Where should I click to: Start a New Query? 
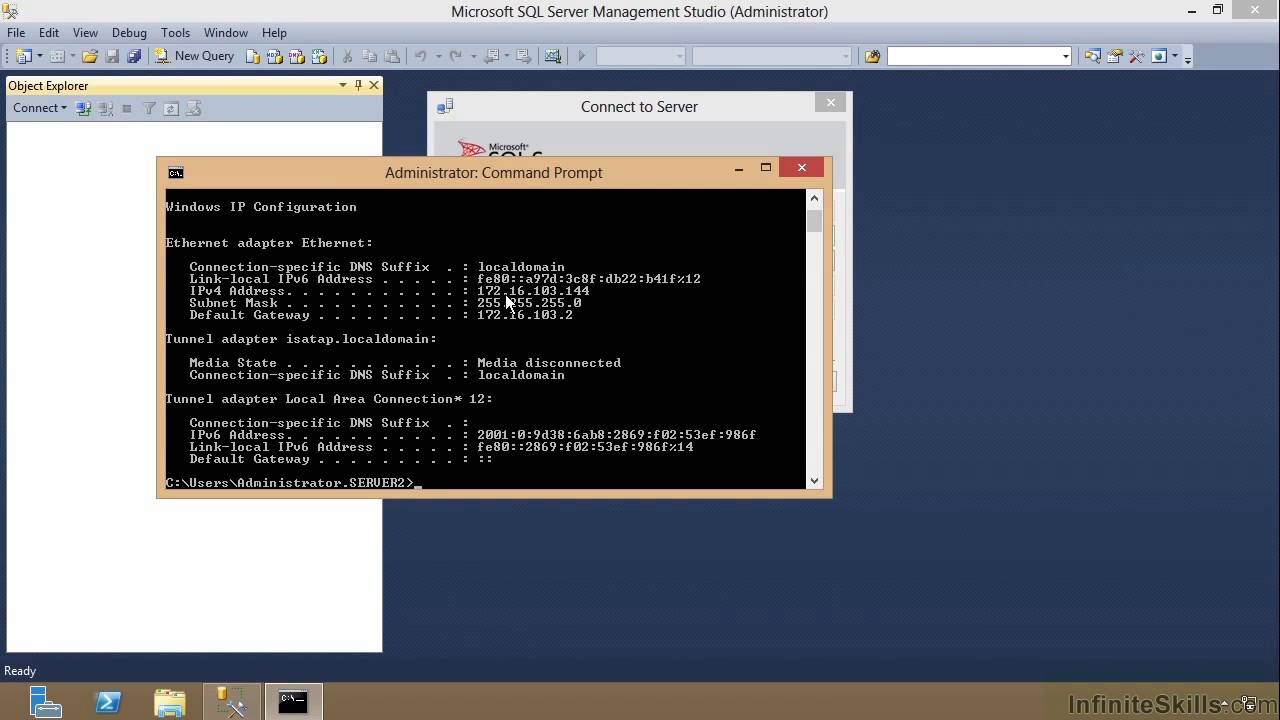pos(195,57)
